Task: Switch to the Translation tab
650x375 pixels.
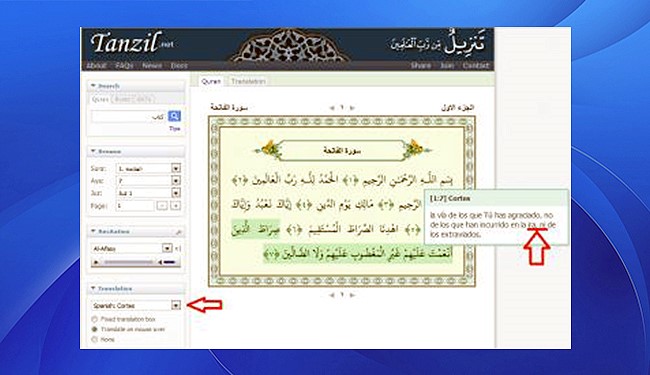Action: click(248, 81)
